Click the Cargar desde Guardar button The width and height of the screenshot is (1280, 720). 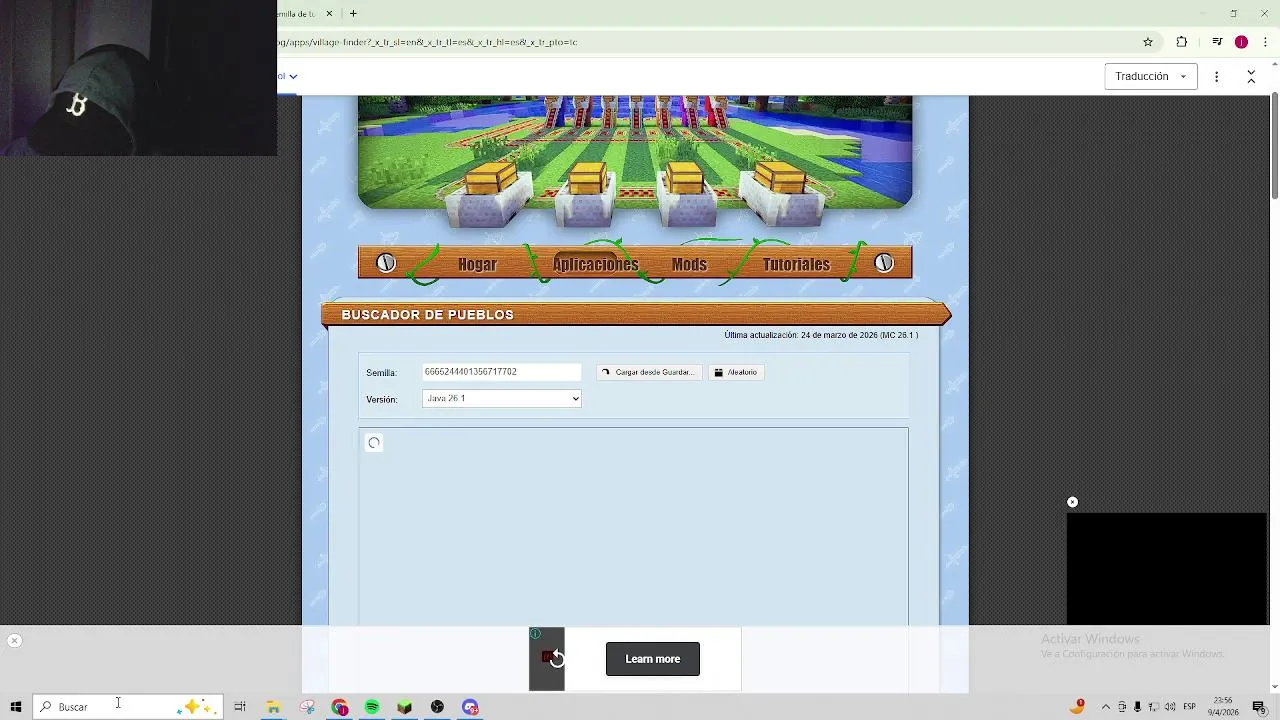pyautogui.click(x=648, y=372)
